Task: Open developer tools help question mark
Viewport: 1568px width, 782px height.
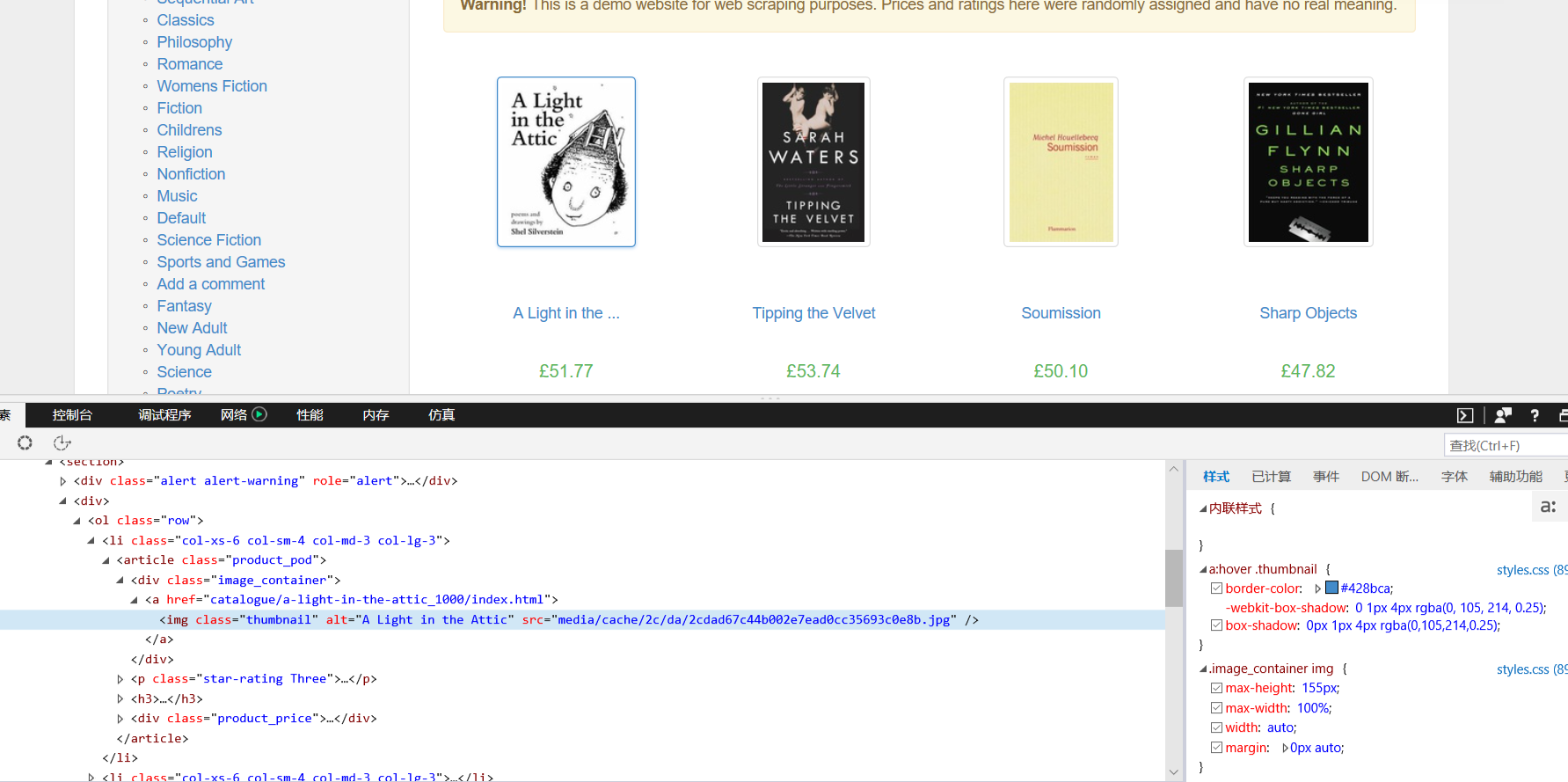Action: click(x=1535, y=415)
